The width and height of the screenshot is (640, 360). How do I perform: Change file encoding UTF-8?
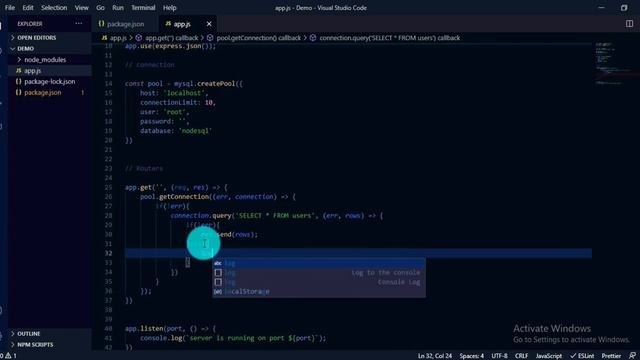[500, 356]
